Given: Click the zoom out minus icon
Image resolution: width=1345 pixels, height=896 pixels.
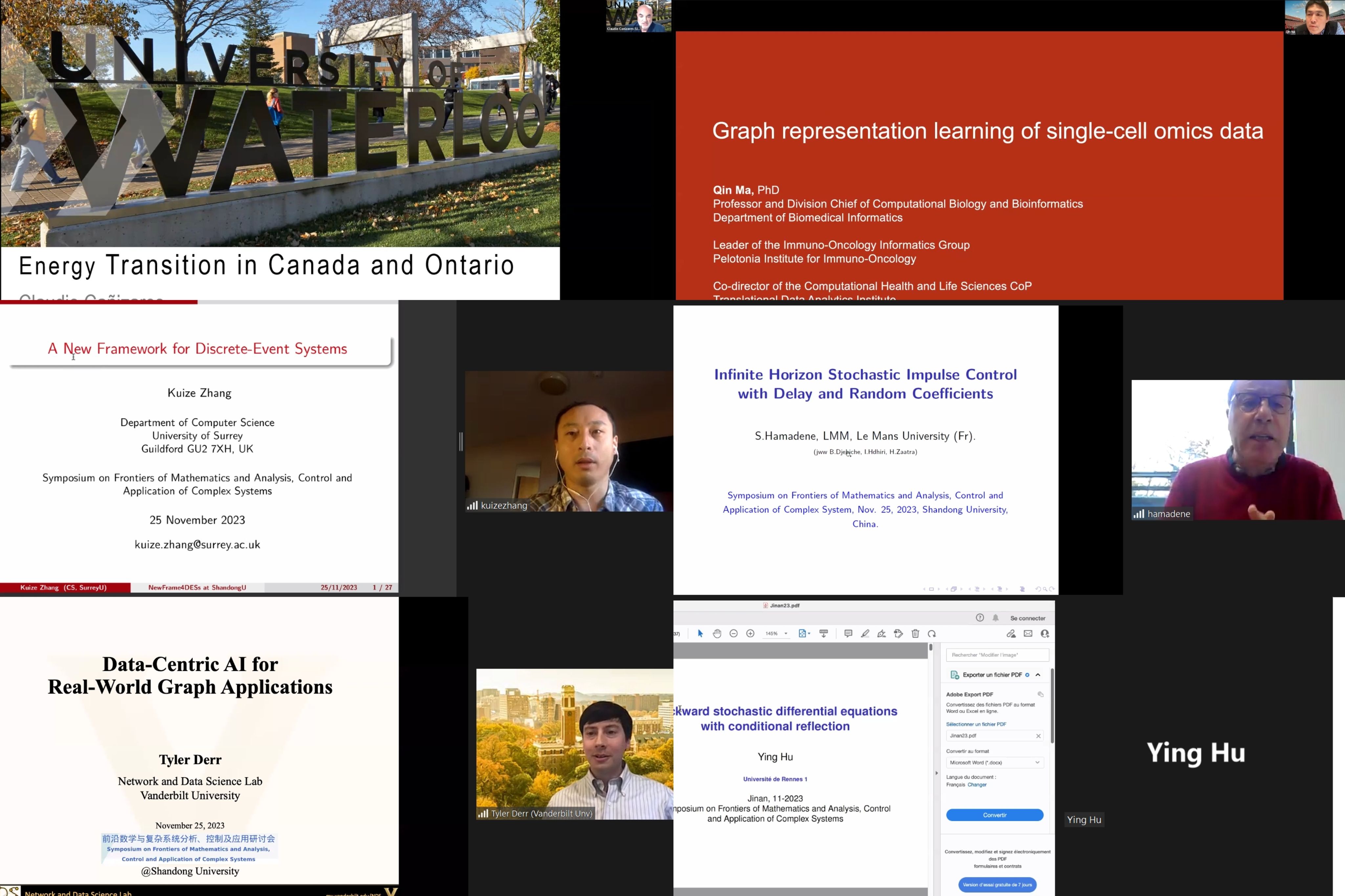Looking at the screenshot, I should [733, 633].
